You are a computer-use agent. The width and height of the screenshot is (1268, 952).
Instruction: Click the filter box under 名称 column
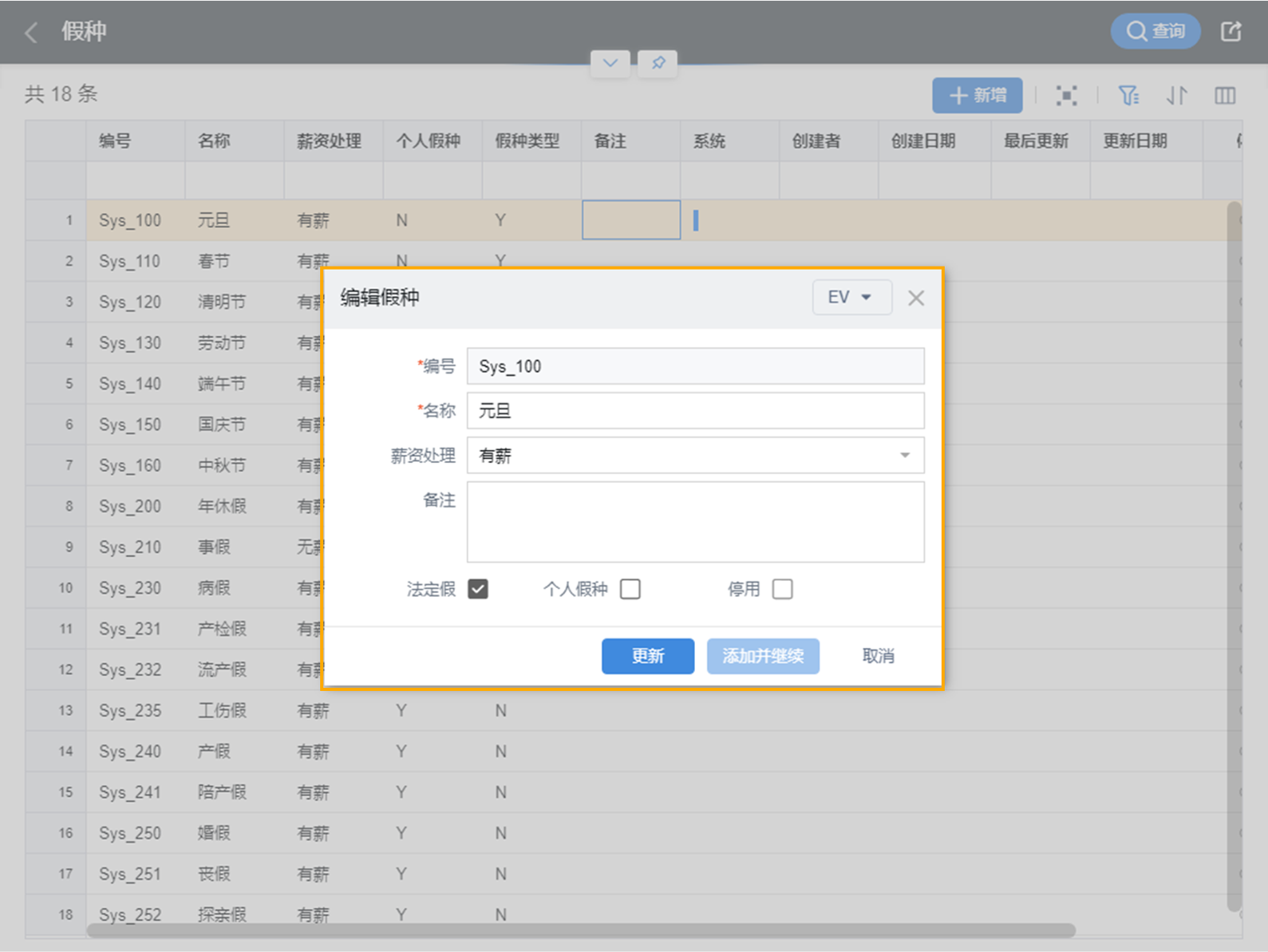[235, 180]
